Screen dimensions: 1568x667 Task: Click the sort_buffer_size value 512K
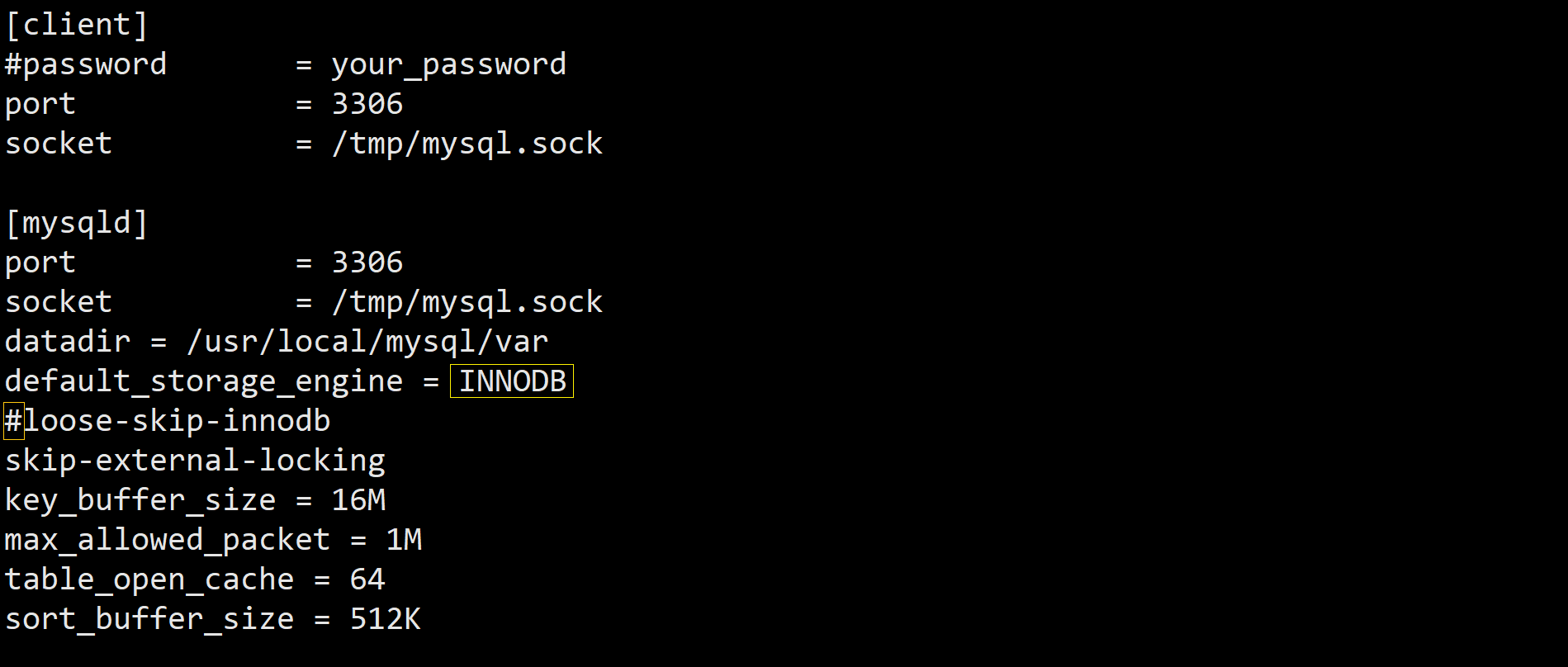click(x=385, y=619)
